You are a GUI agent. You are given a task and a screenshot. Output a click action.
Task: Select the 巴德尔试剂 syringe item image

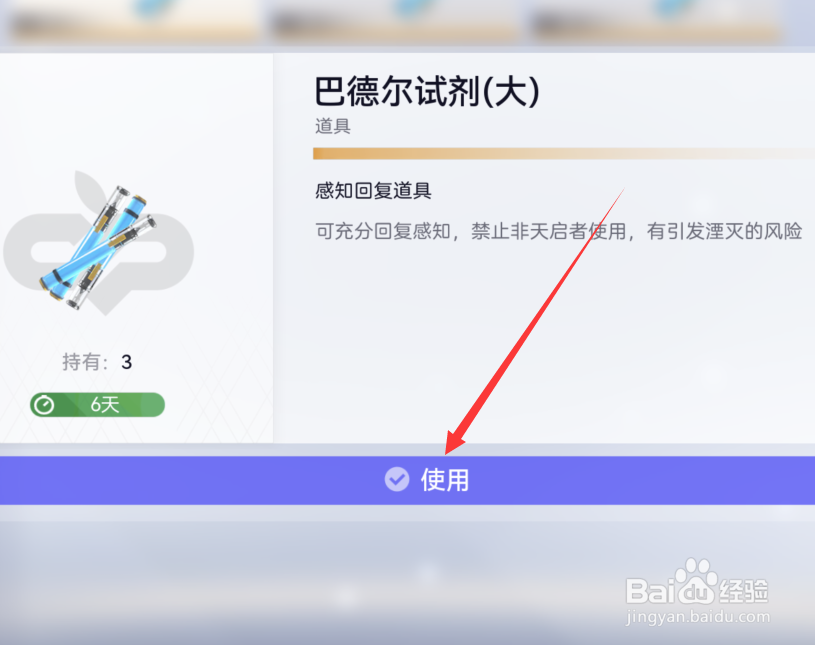point(98,247)
